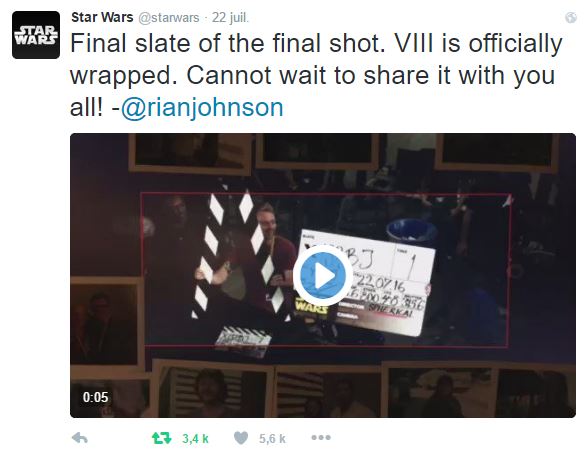Screen dimensions: 587x458
Task: Open the Star Wars profile avatar
Action: point(36,35)
